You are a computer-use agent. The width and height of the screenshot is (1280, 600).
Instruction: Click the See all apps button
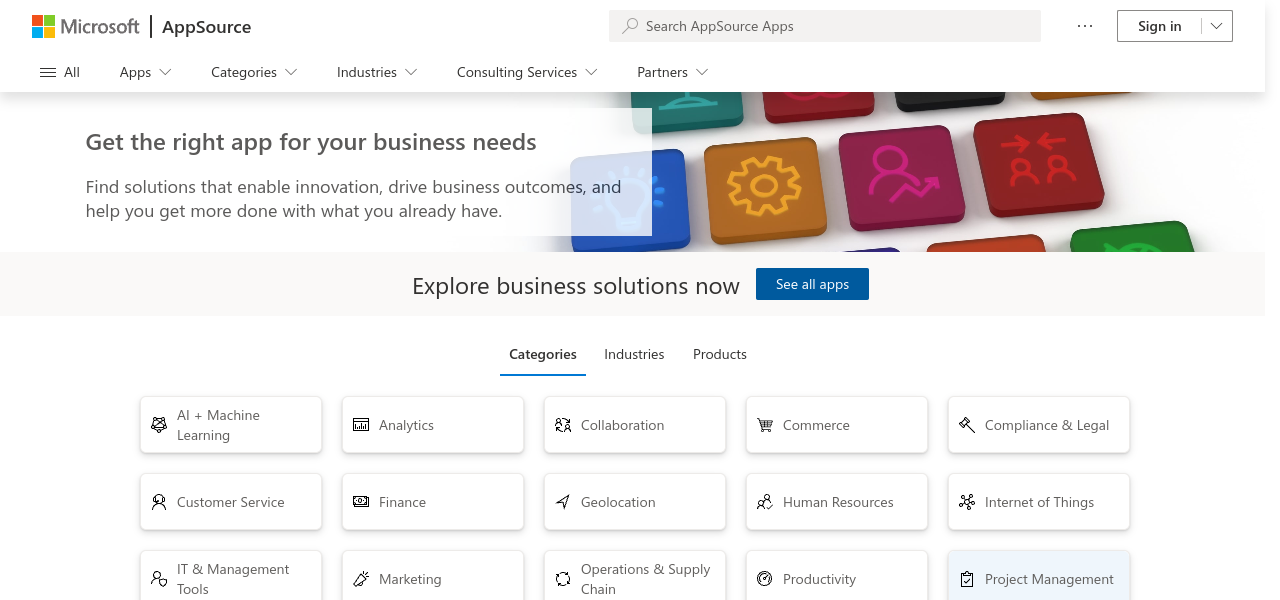(x=812, y=284)
